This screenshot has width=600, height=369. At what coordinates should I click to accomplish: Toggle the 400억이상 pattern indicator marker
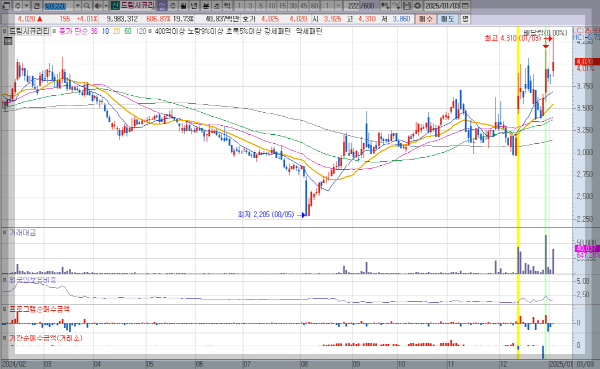(x=150, y=31)
